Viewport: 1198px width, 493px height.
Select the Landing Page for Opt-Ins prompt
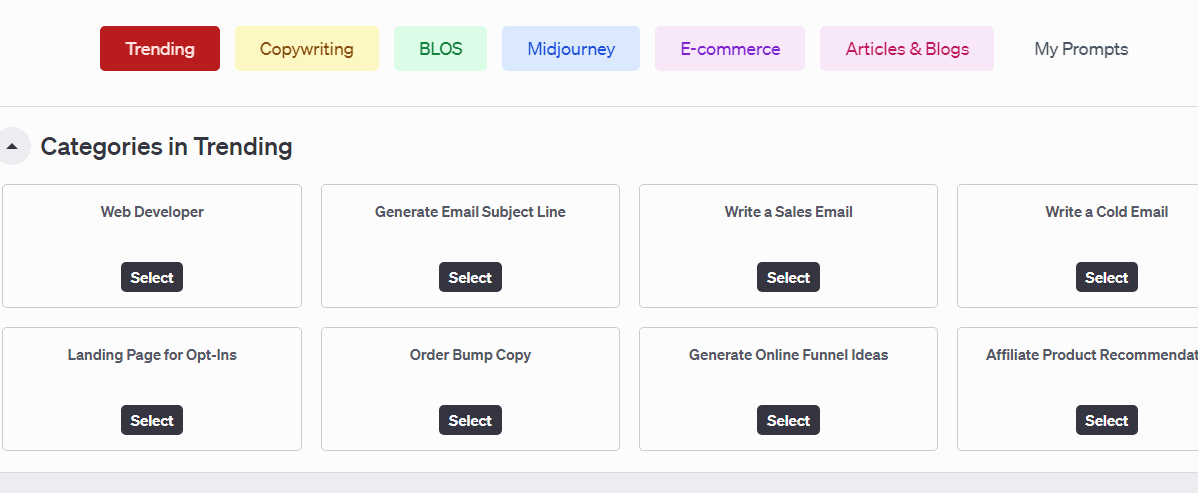pyautogui.click(x=152, y=420)
